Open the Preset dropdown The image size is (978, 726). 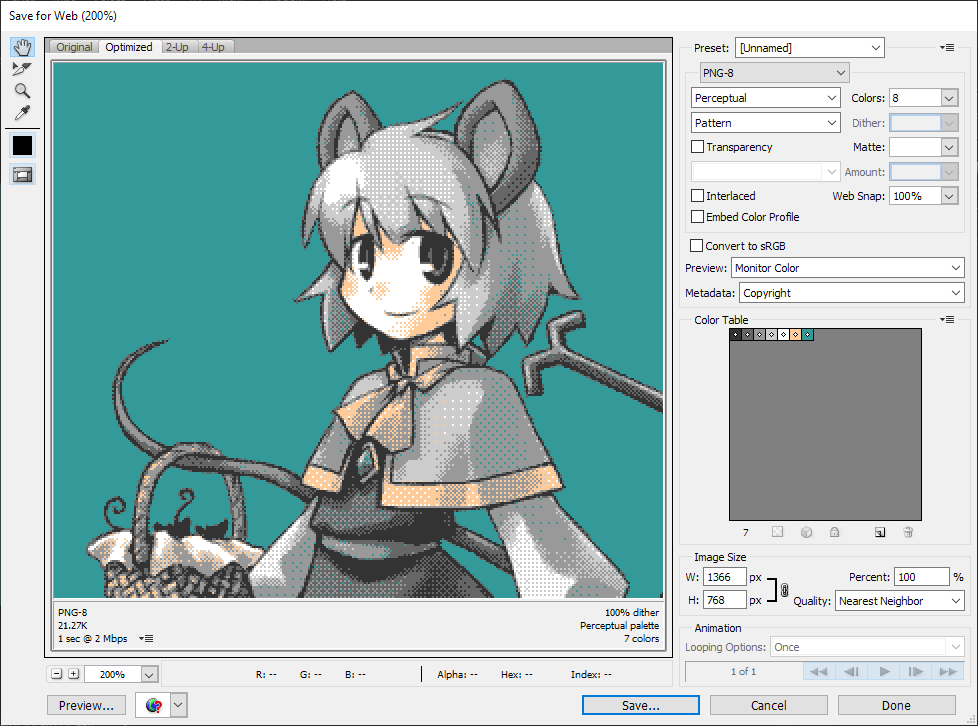(810, 48)
